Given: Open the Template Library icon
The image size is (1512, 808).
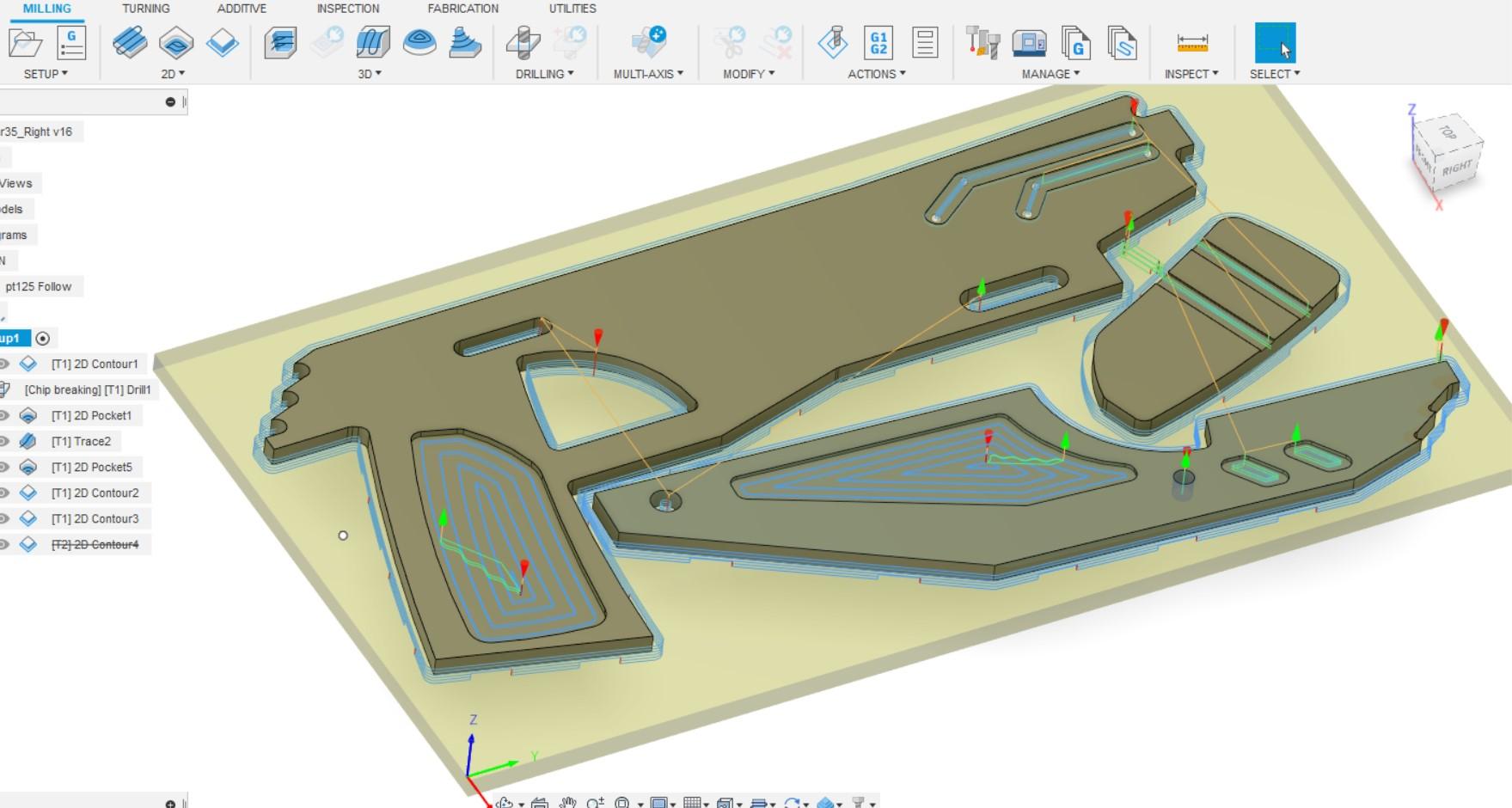Looking at the screenshot, I should tap(1122, 42).
